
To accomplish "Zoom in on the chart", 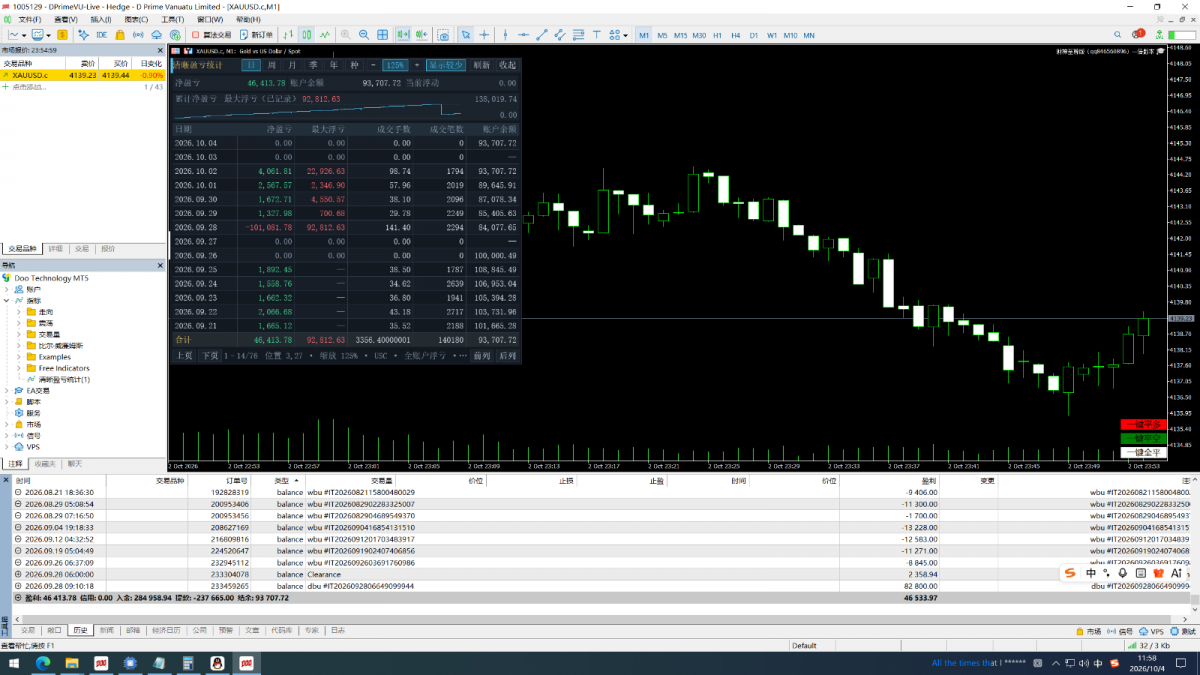I will pos(345,35).
